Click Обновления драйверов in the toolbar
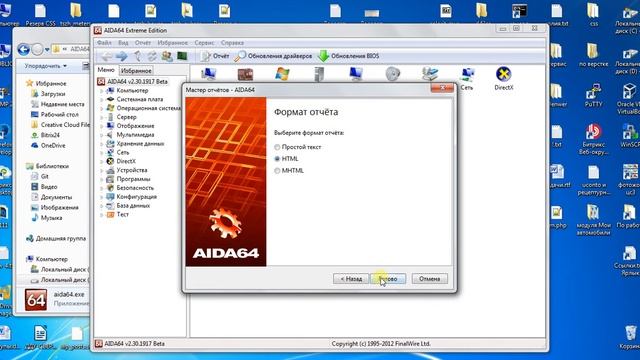The image size is (640, 360). [x=273, y=56]
